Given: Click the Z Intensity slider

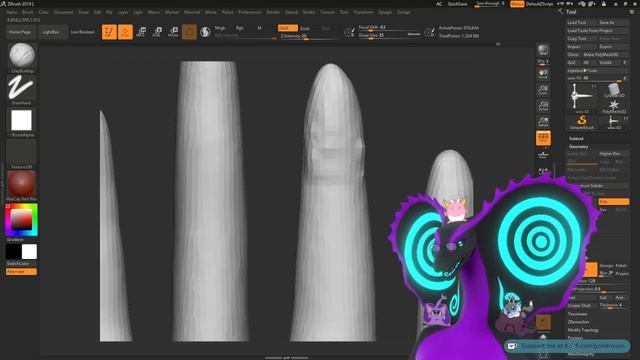Looking at the screenshot, I should click(x=308, y=36).
